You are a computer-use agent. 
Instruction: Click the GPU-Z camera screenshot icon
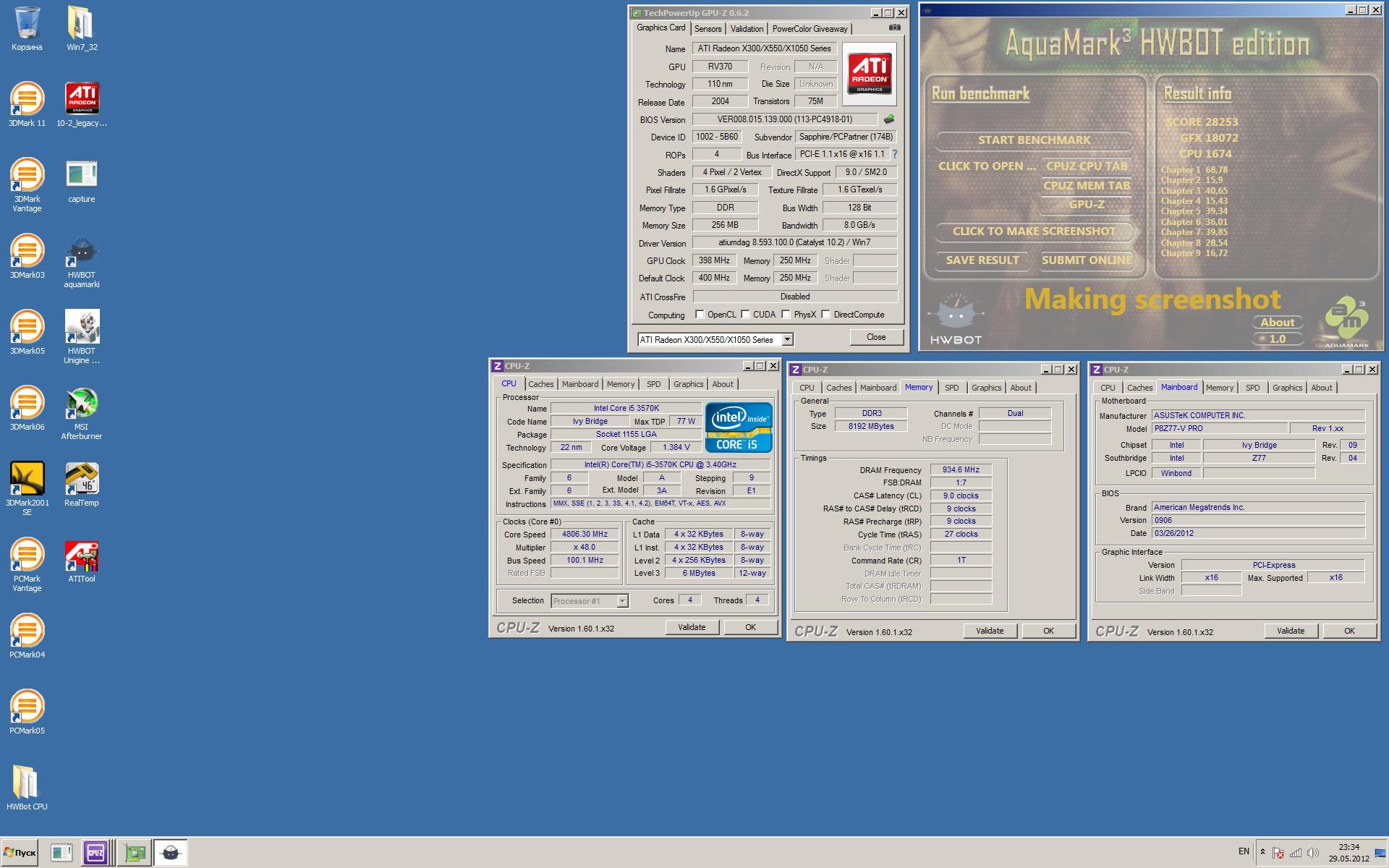[x=895, y=27]
